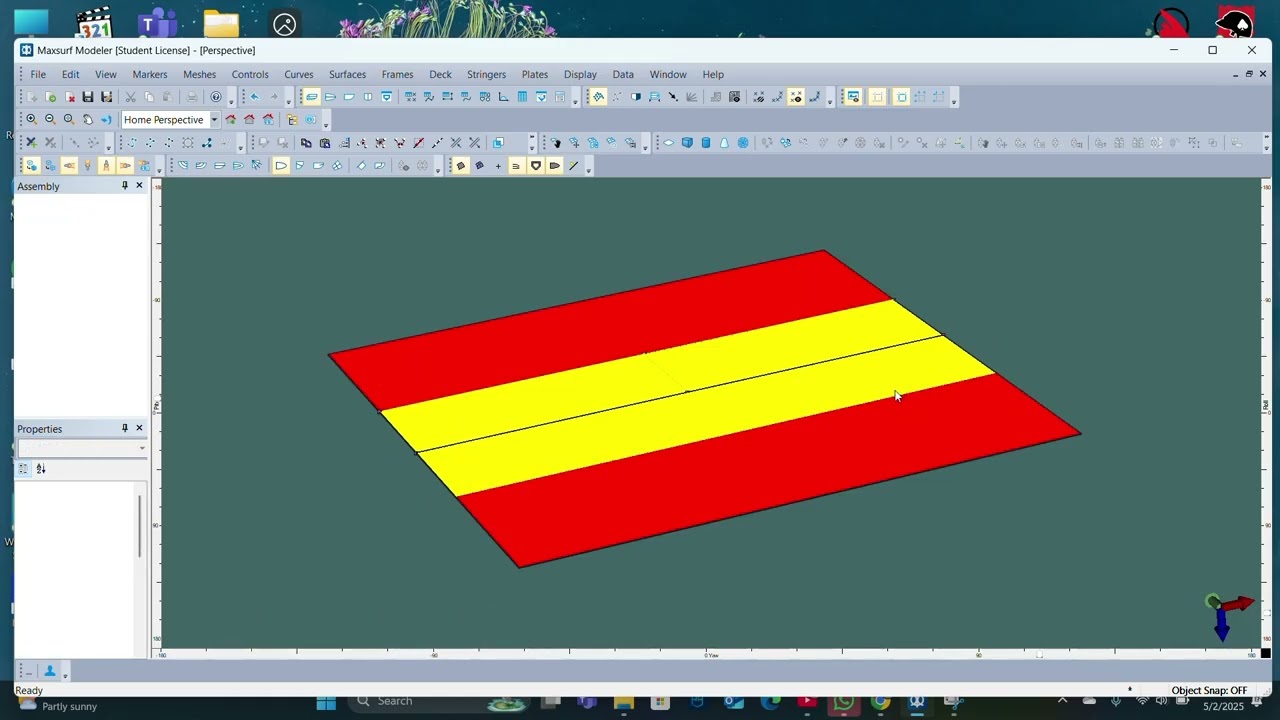Click the first red Home view icon
This screenshot has height=720, width=1280.
click(x=230, y=119)
